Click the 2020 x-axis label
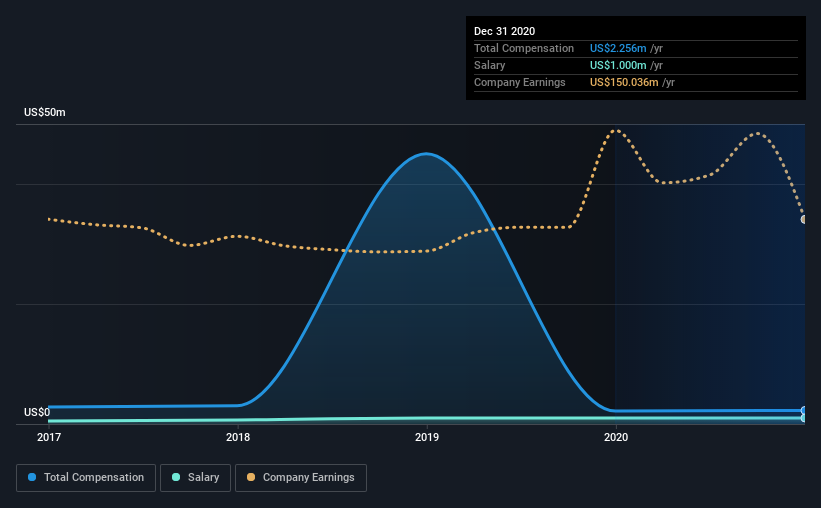The image size is (821, 508). 616,437
